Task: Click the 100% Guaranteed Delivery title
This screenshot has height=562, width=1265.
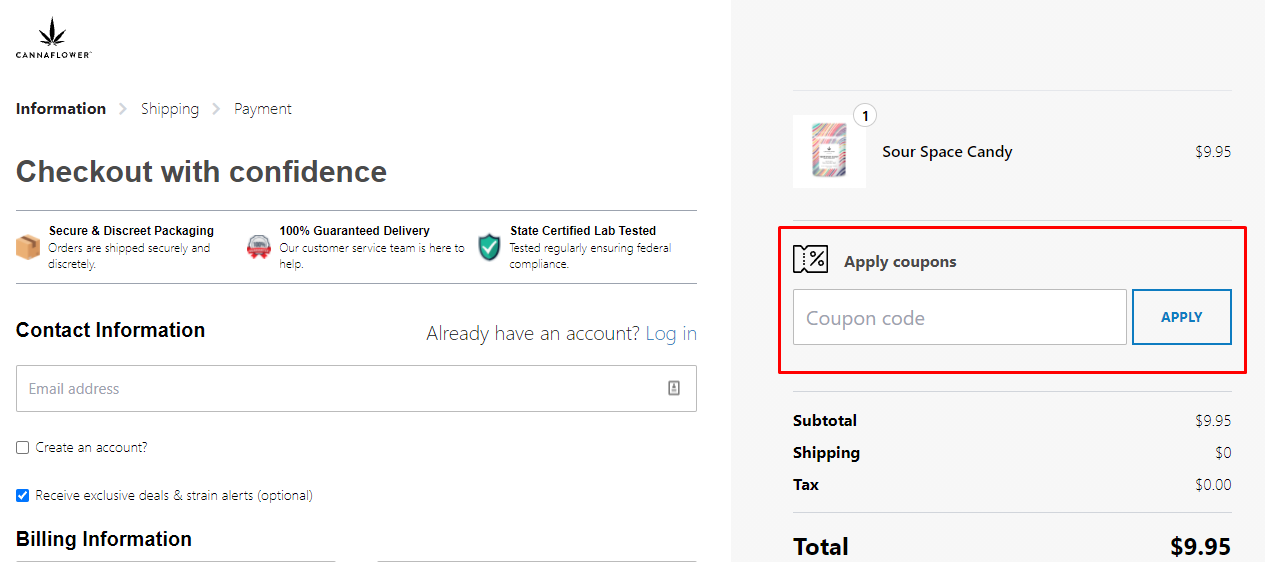Action: [354, 231]
